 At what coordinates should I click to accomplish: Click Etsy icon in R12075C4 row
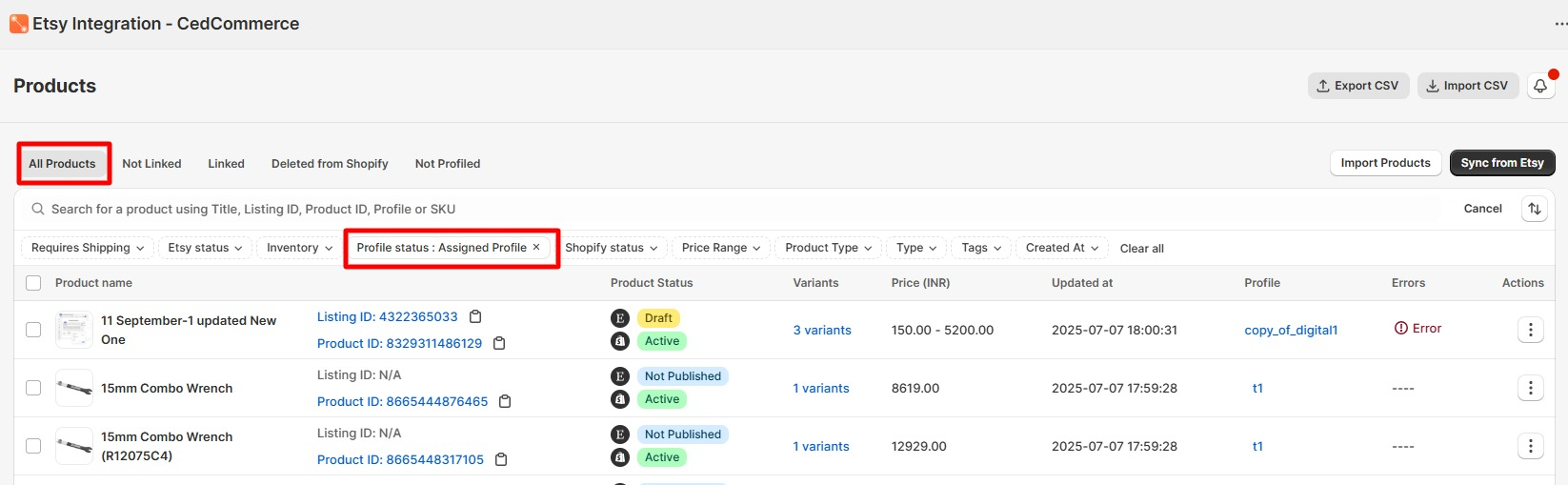(x=620, y=434)
